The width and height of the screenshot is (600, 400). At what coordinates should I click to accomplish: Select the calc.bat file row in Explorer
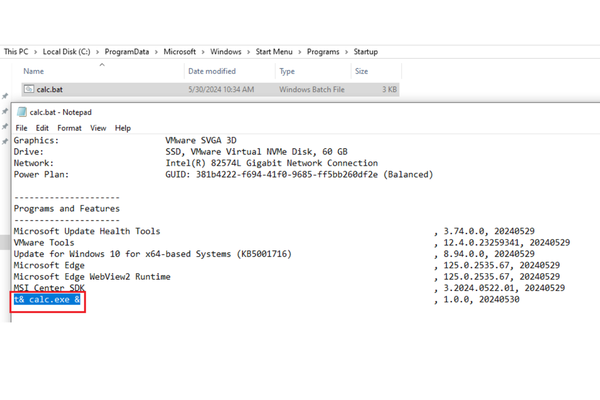[210, 89]
